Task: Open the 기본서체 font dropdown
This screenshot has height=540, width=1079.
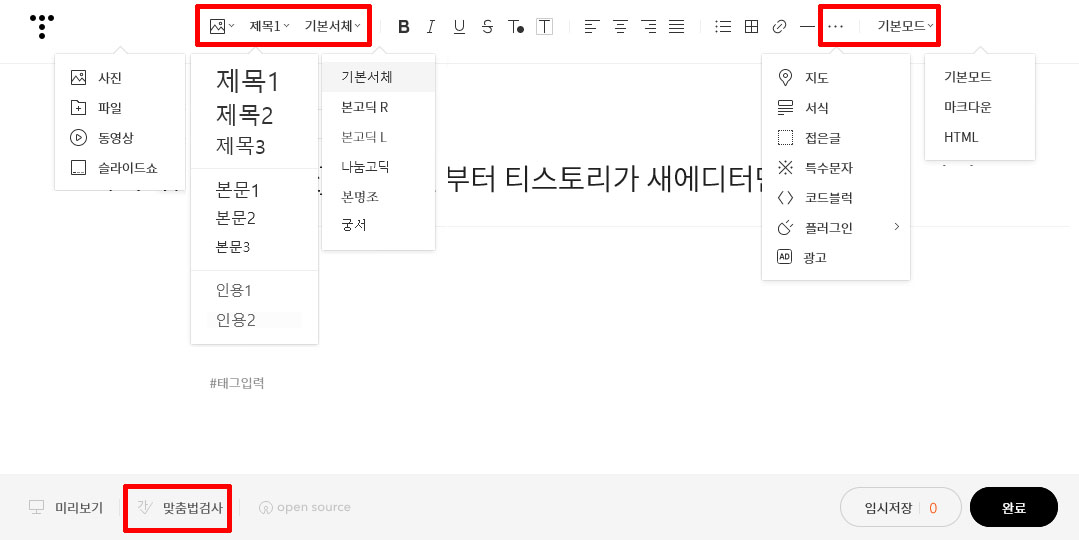Action: coord(333,26)
